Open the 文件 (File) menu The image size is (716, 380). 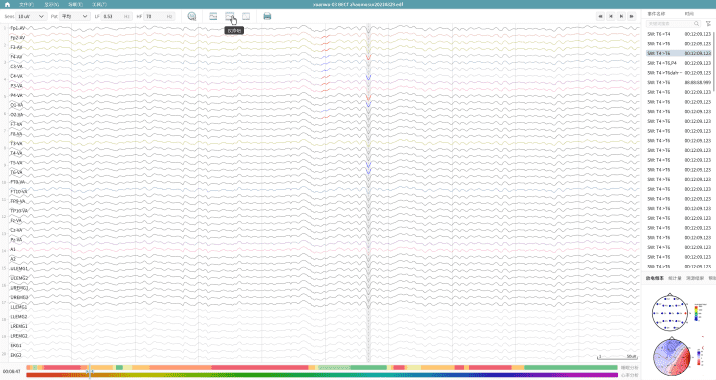26,5
